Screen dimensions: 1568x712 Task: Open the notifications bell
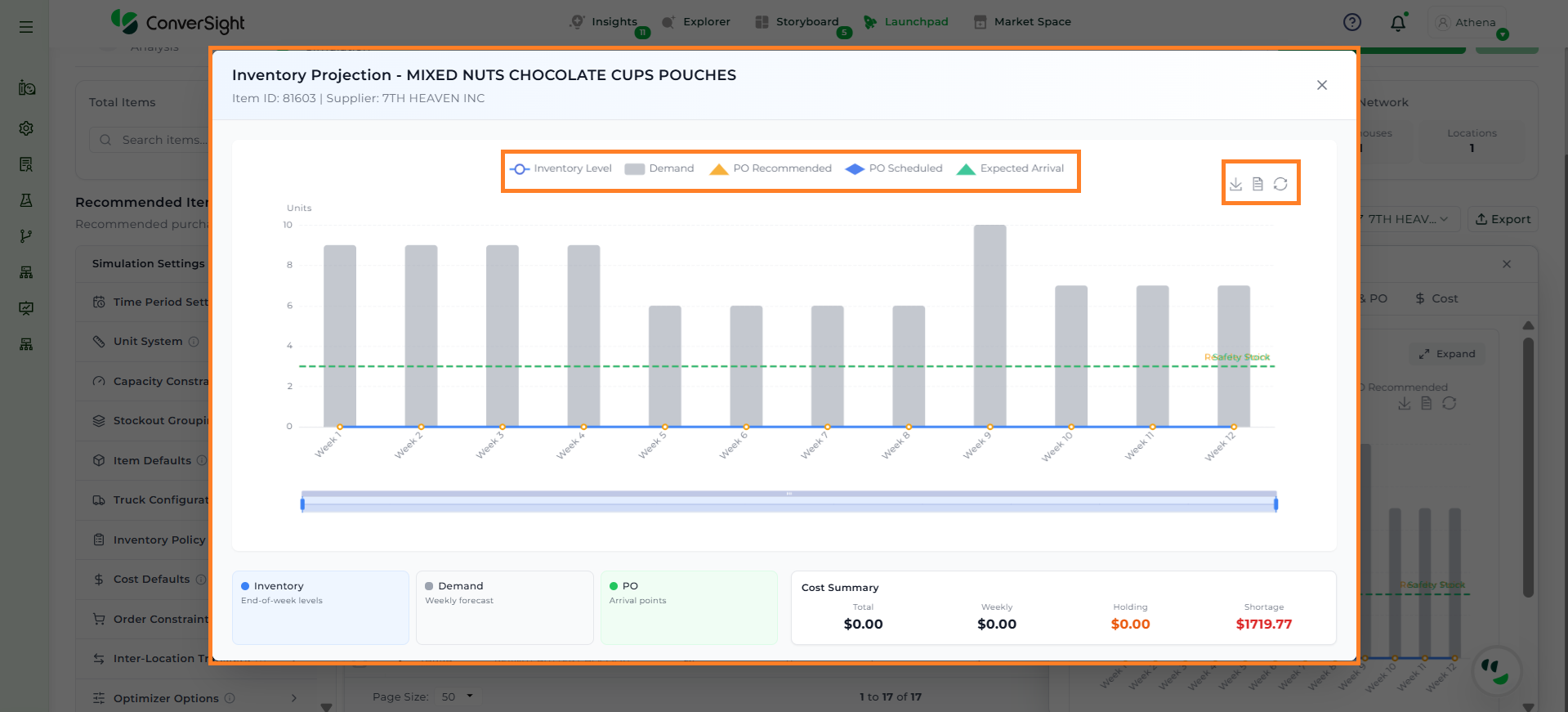pyautogui.click(x=1398, y=23)
